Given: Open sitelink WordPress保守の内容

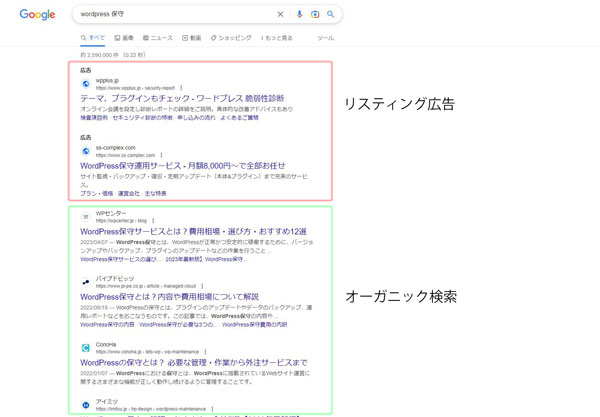Looking at the screenshot, I should (x=107, y=324).
